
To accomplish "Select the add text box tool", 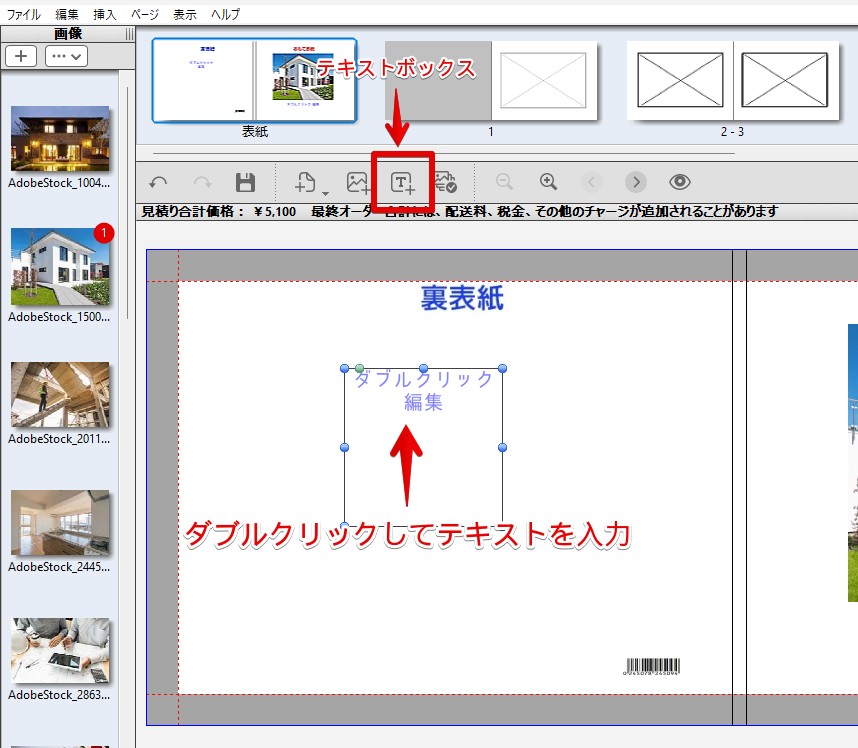I will [x=402, y=183].
